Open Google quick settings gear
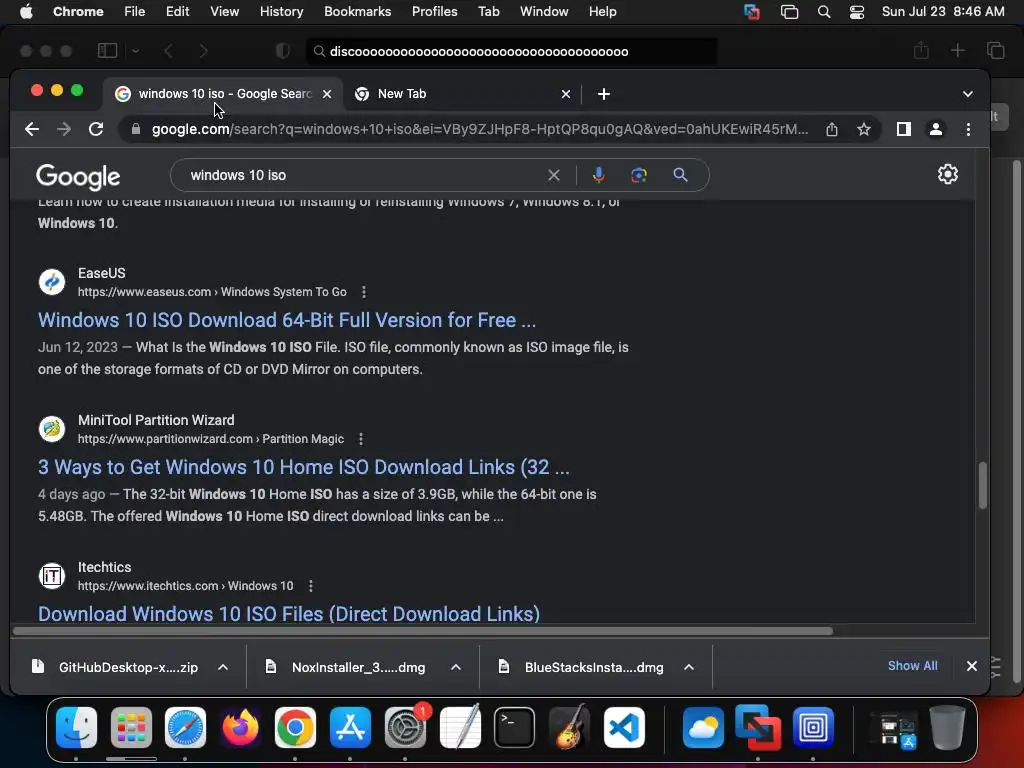Viewport: 1024px width, 768px height. [x=948, y=174]
